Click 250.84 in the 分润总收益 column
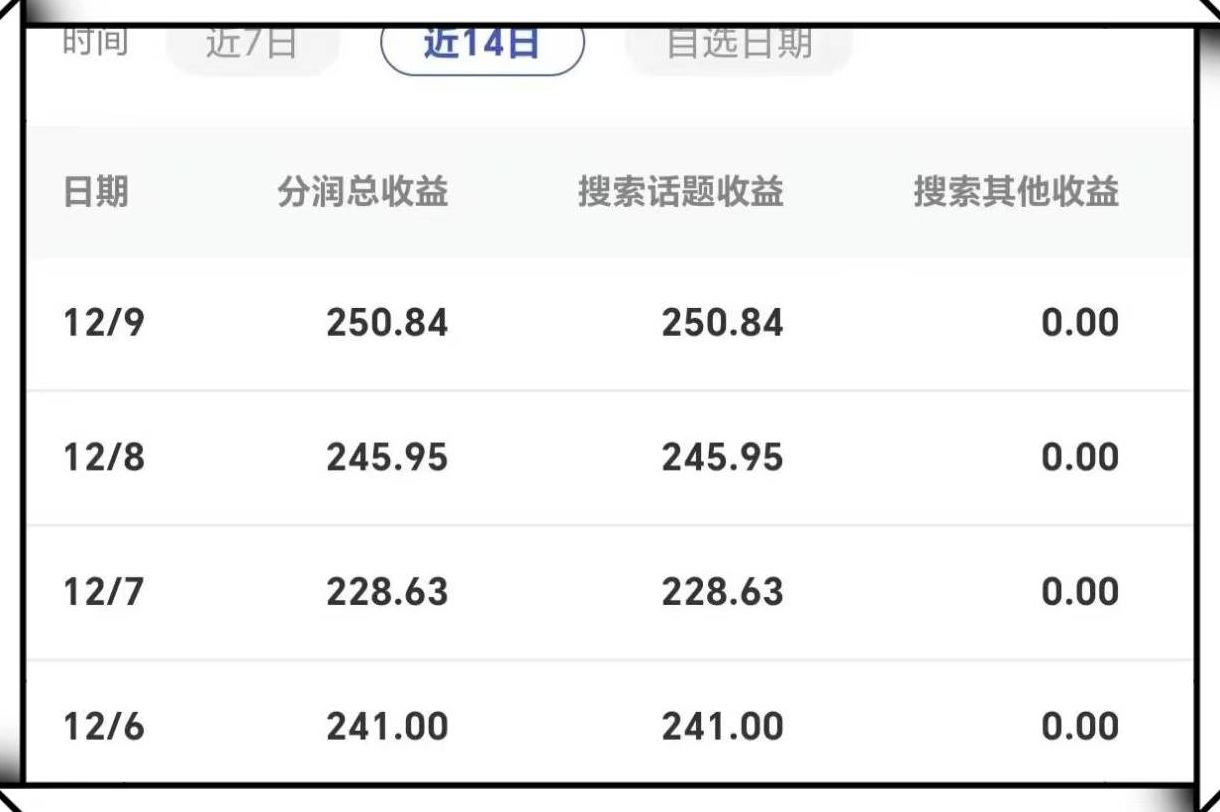Viewport: 1220px width, 812px height. 387,323
